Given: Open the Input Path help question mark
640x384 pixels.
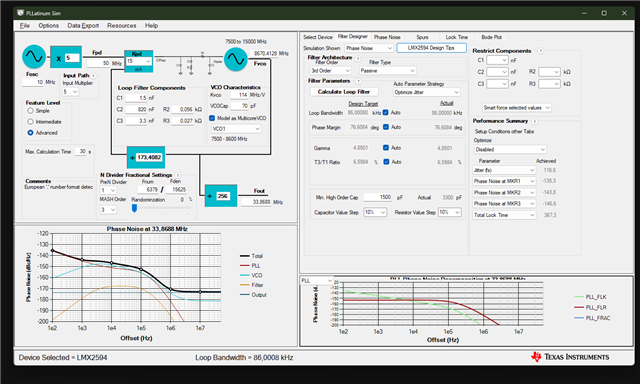Looking at the screenshot, I should click(93, 75).
